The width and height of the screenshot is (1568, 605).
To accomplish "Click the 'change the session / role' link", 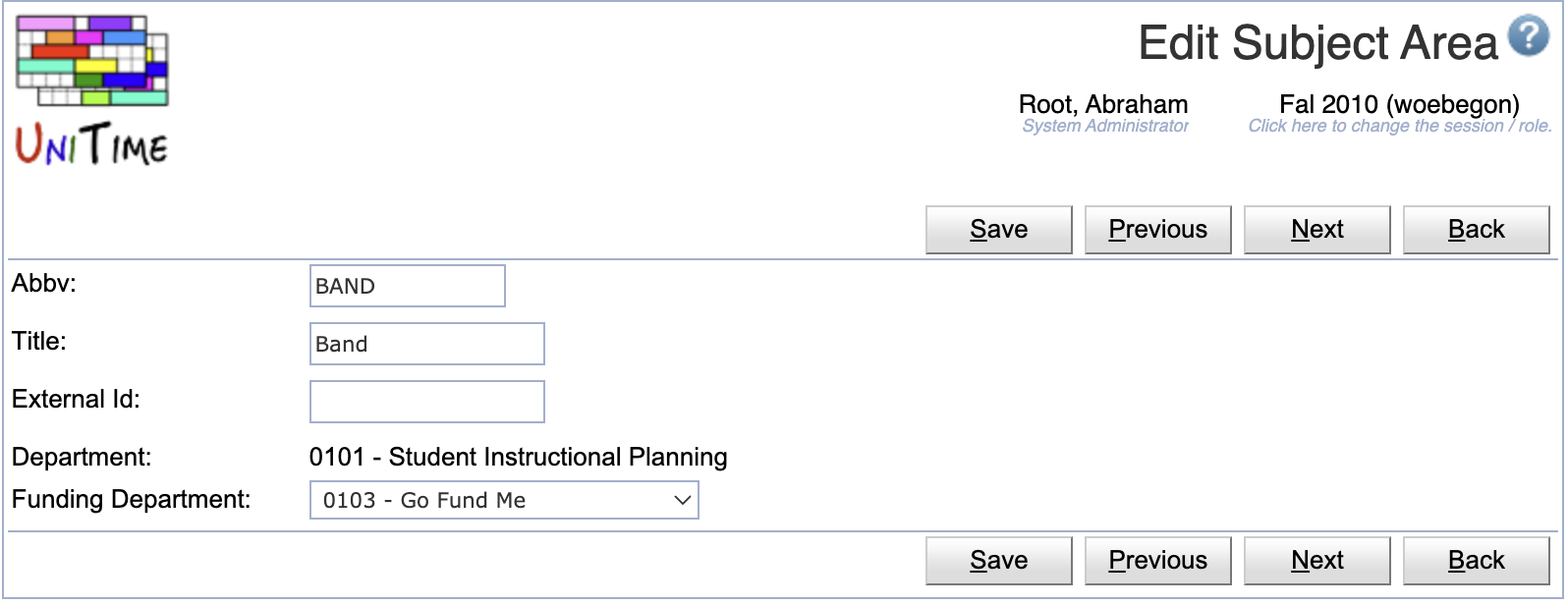I will (x=1400, y=126).
